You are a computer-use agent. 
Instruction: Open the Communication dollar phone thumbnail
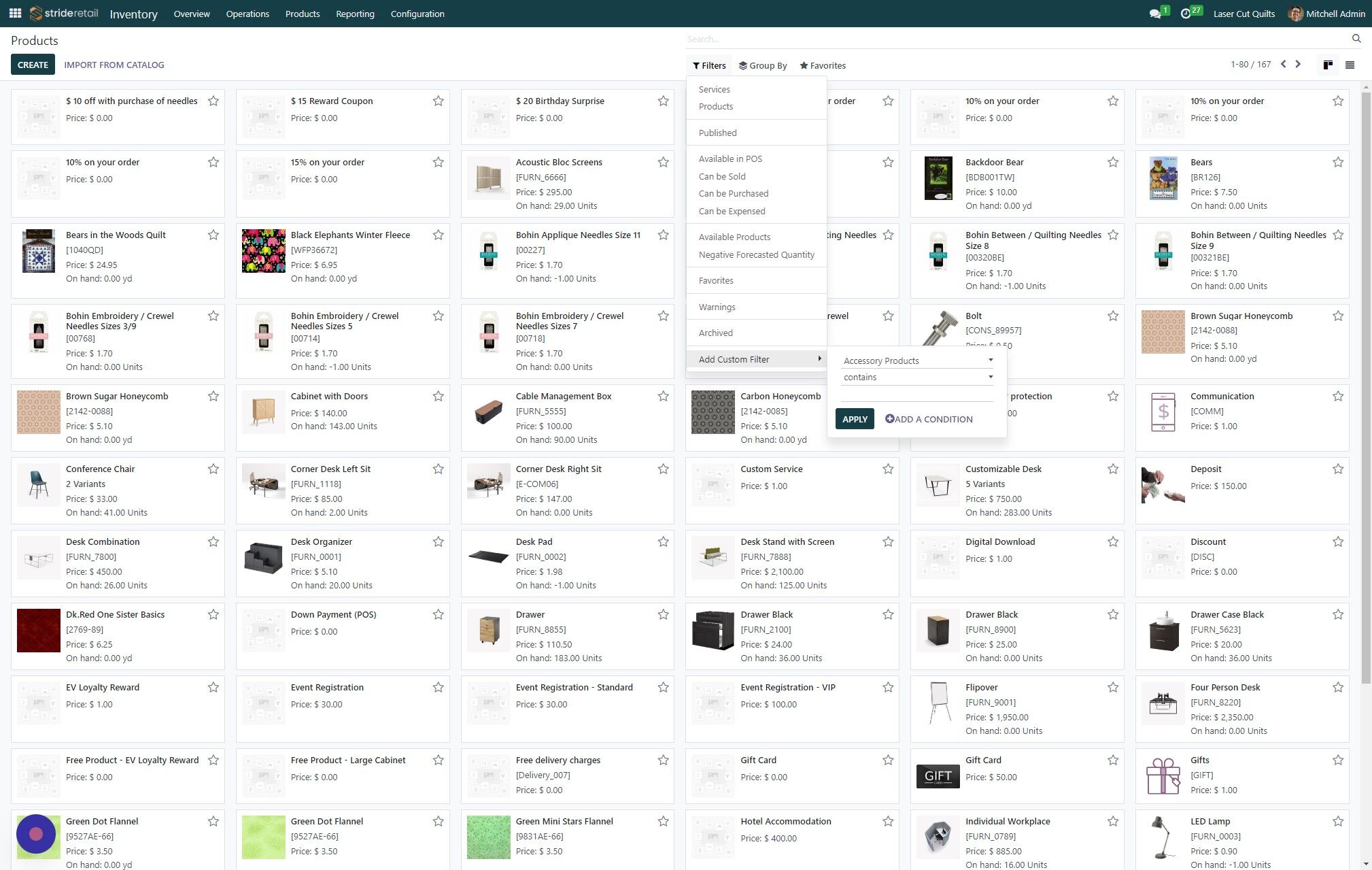pos(1163,412)
